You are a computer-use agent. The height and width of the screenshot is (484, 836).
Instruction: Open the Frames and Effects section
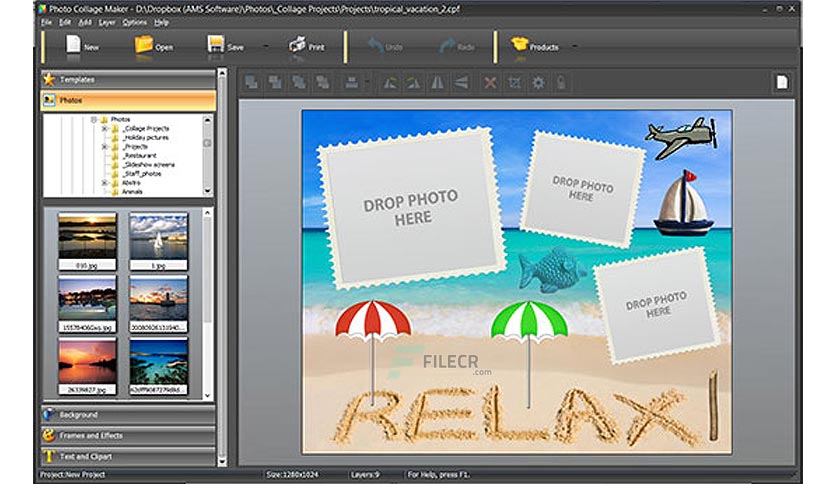(x=128, y=435)
